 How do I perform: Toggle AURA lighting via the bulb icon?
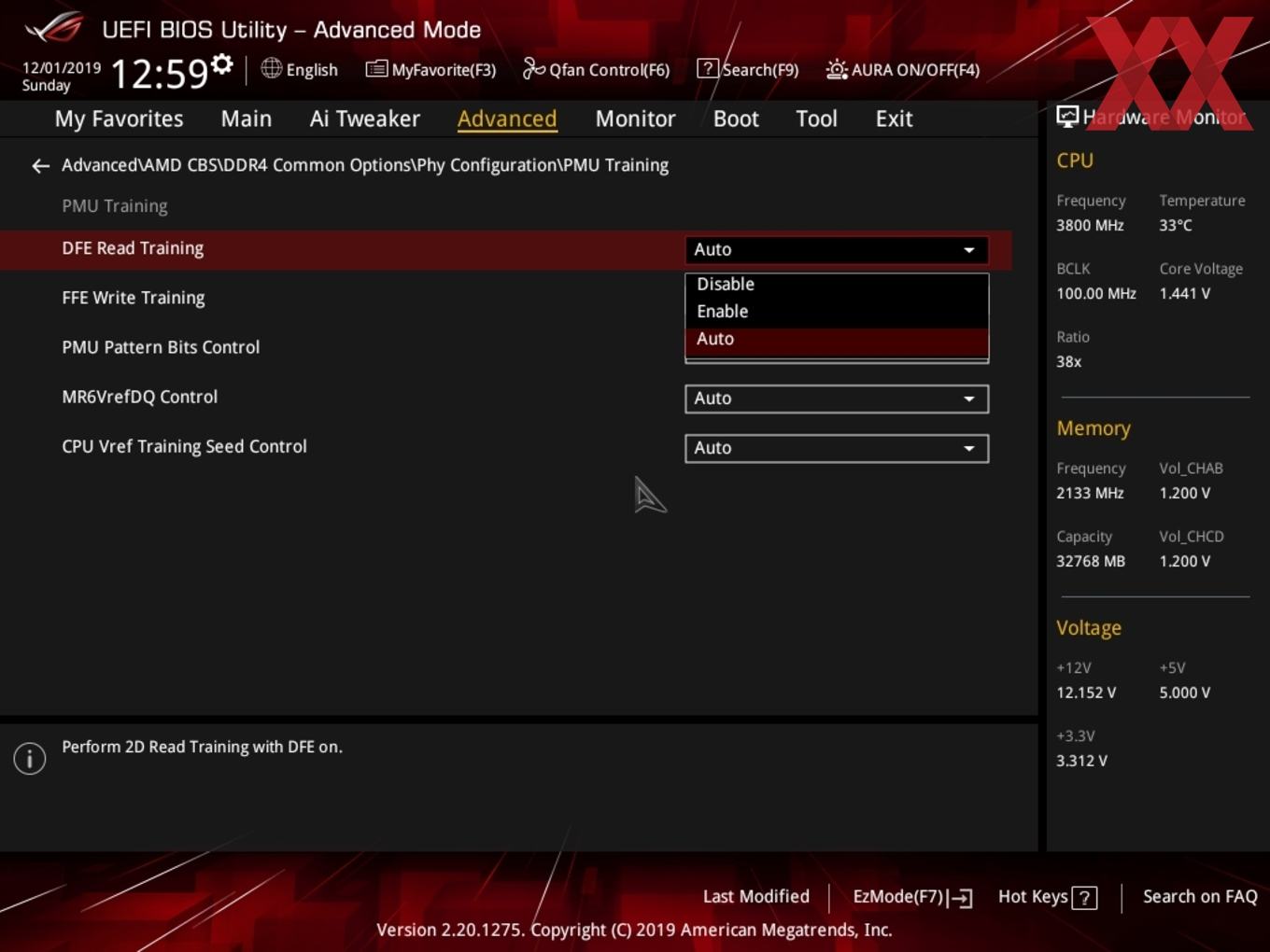click(837, 69)
